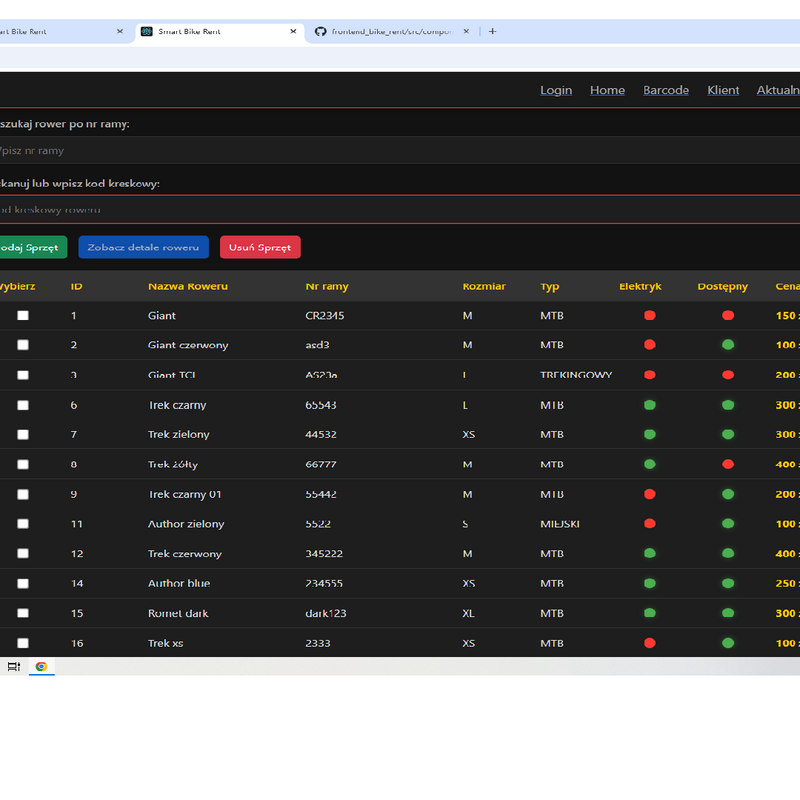Open the Login page link
Screen dimensions: 800x800
click(x=556, y=90)
